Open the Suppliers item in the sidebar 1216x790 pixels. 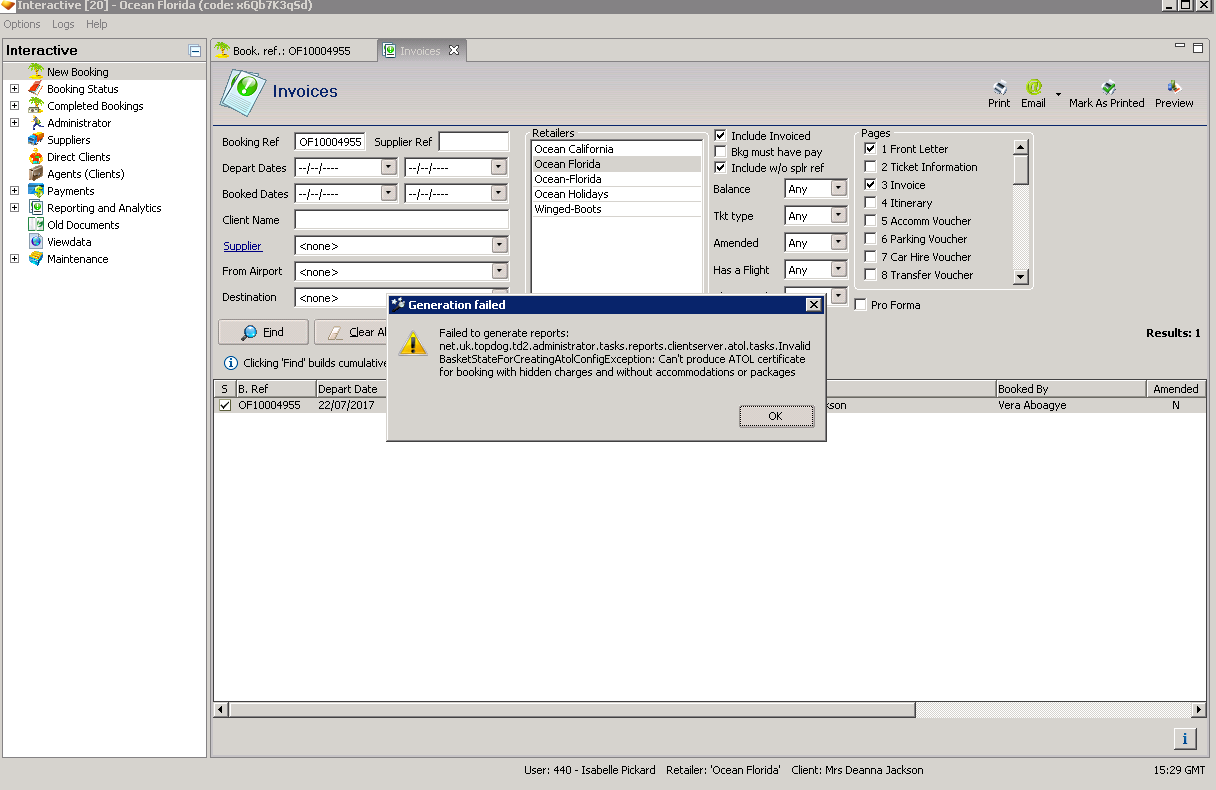(x=68, y=140)
